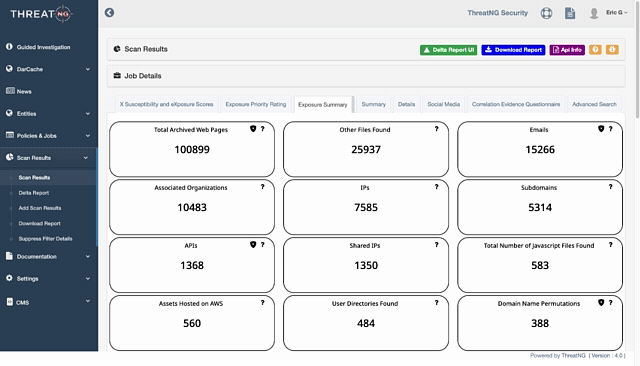
Task: Open Delta Report in sidebar submenu
Action: 34,193
